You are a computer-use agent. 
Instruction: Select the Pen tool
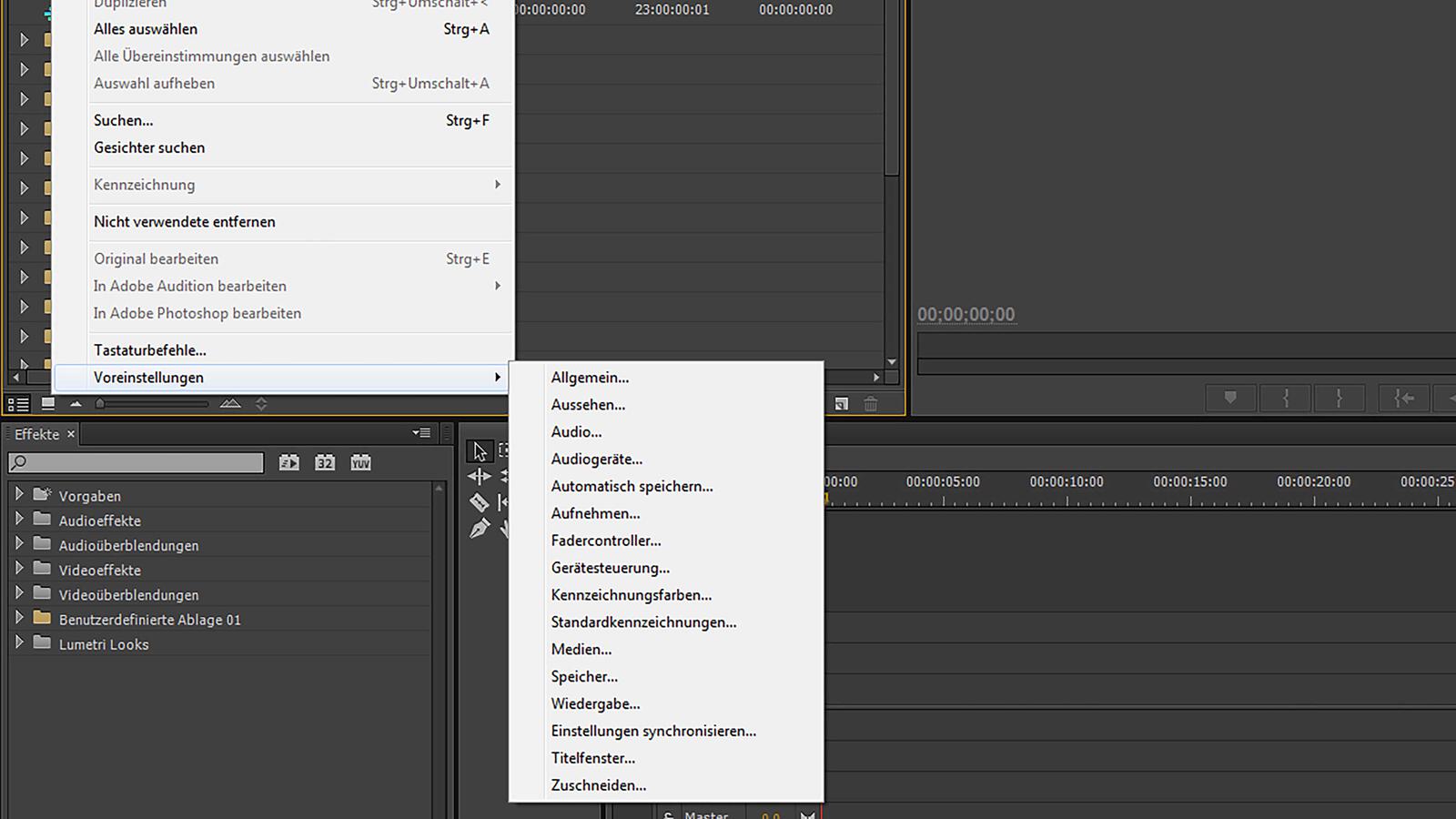(479, 529)
